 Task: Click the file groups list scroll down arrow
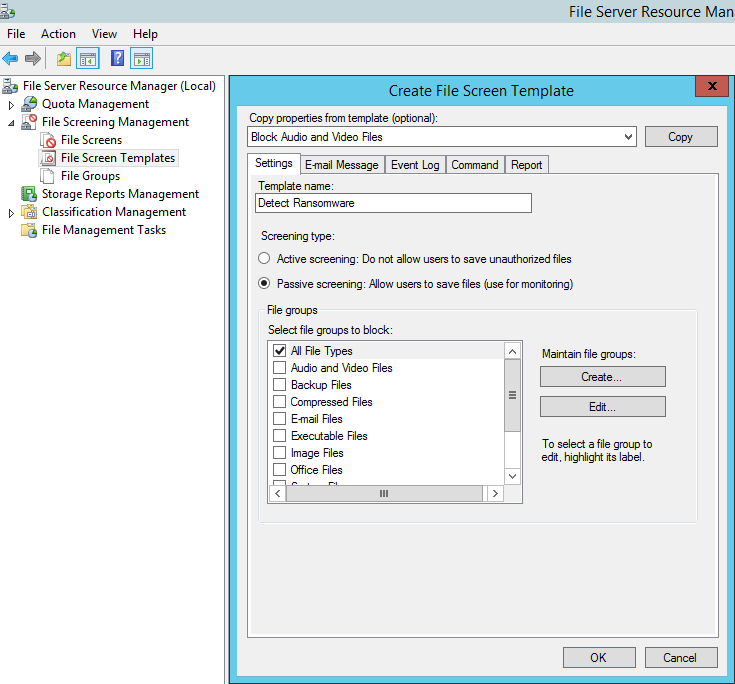512,476
